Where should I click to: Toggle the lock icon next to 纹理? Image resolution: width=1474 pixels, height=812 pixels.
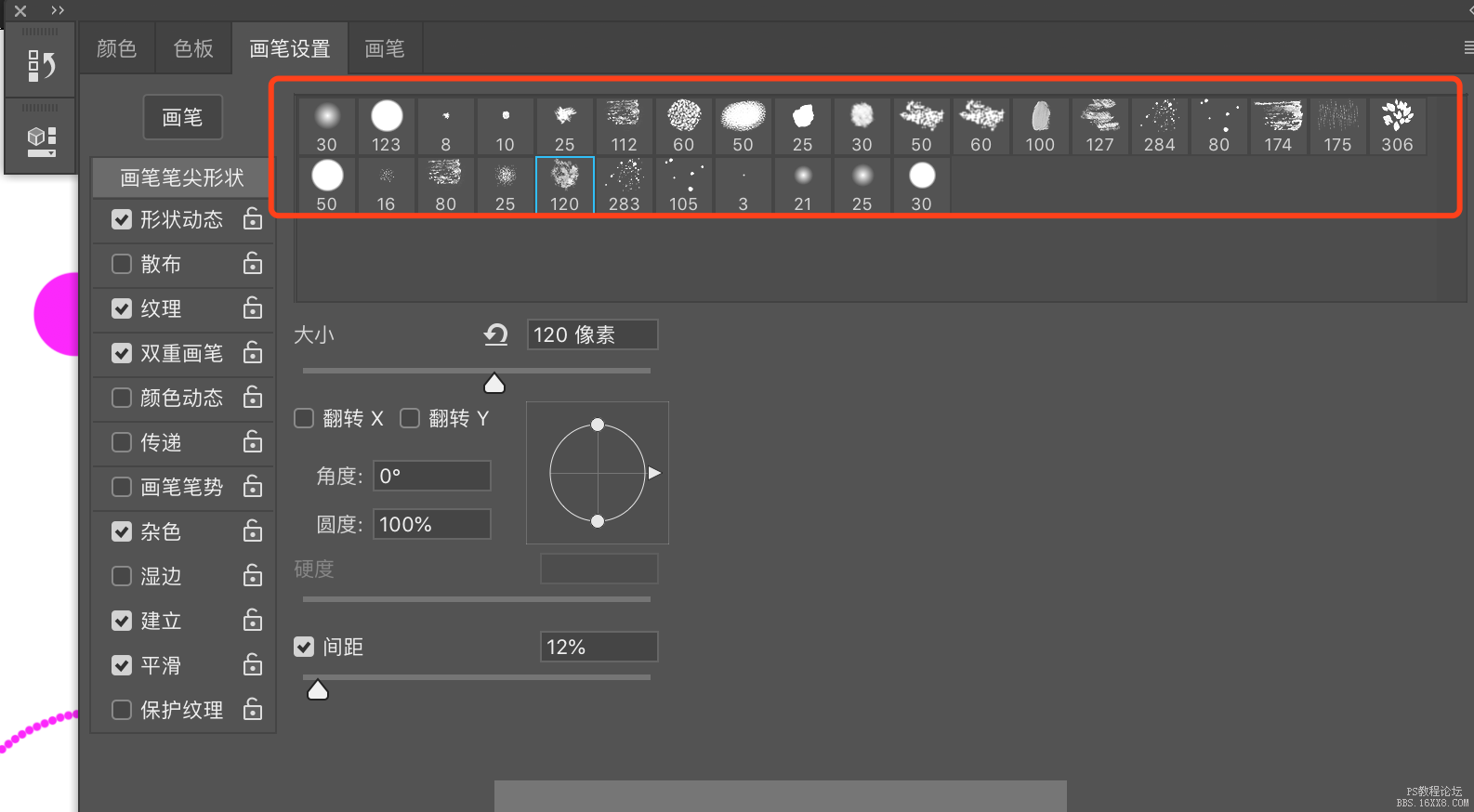pyautogui.click(x=253, y=308)
